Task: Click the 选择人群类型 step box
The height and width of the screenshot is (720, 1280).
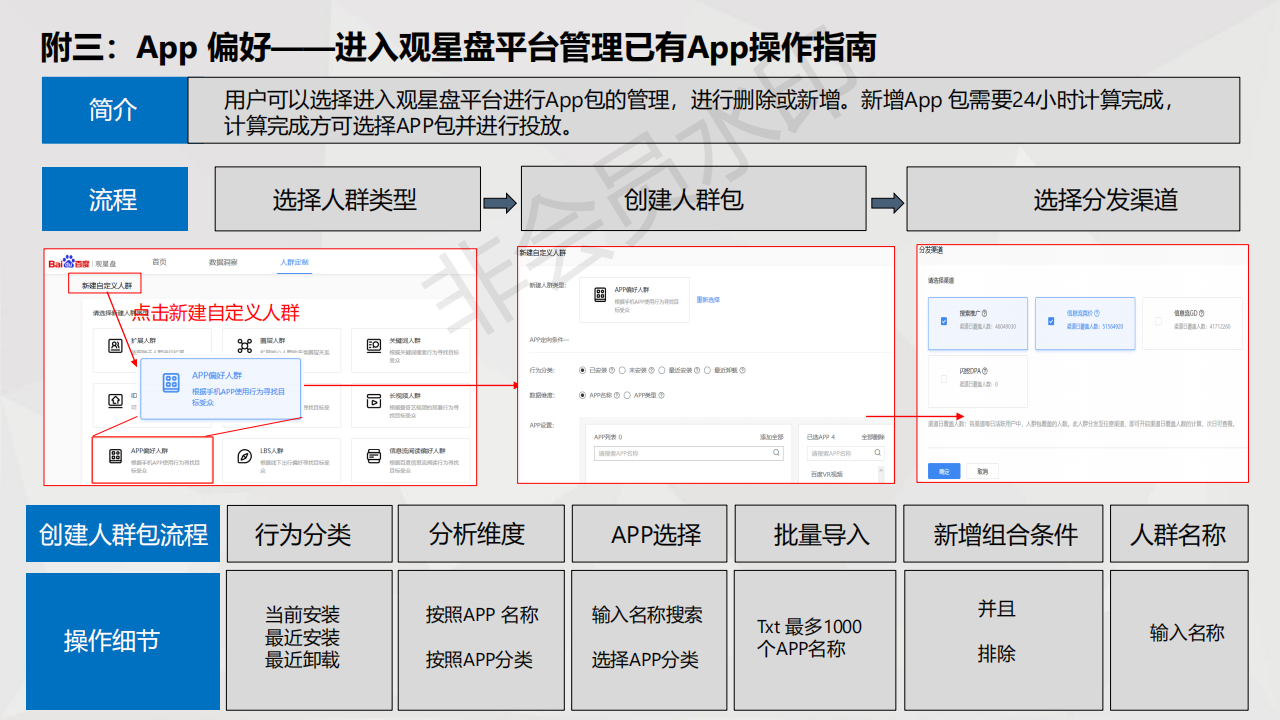Action: 346,199
